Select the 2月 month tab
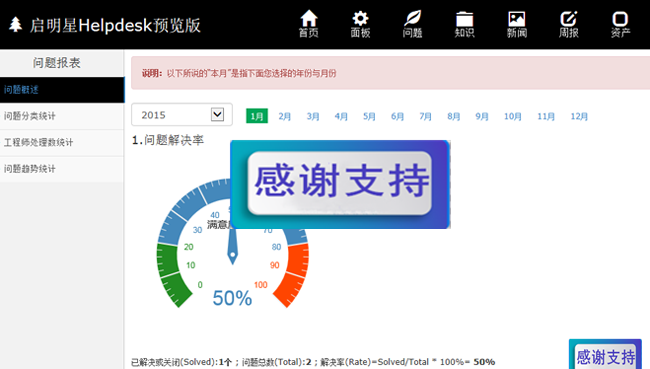The height and width of the screenshot is (369, 650). click(x=284, y=117)
